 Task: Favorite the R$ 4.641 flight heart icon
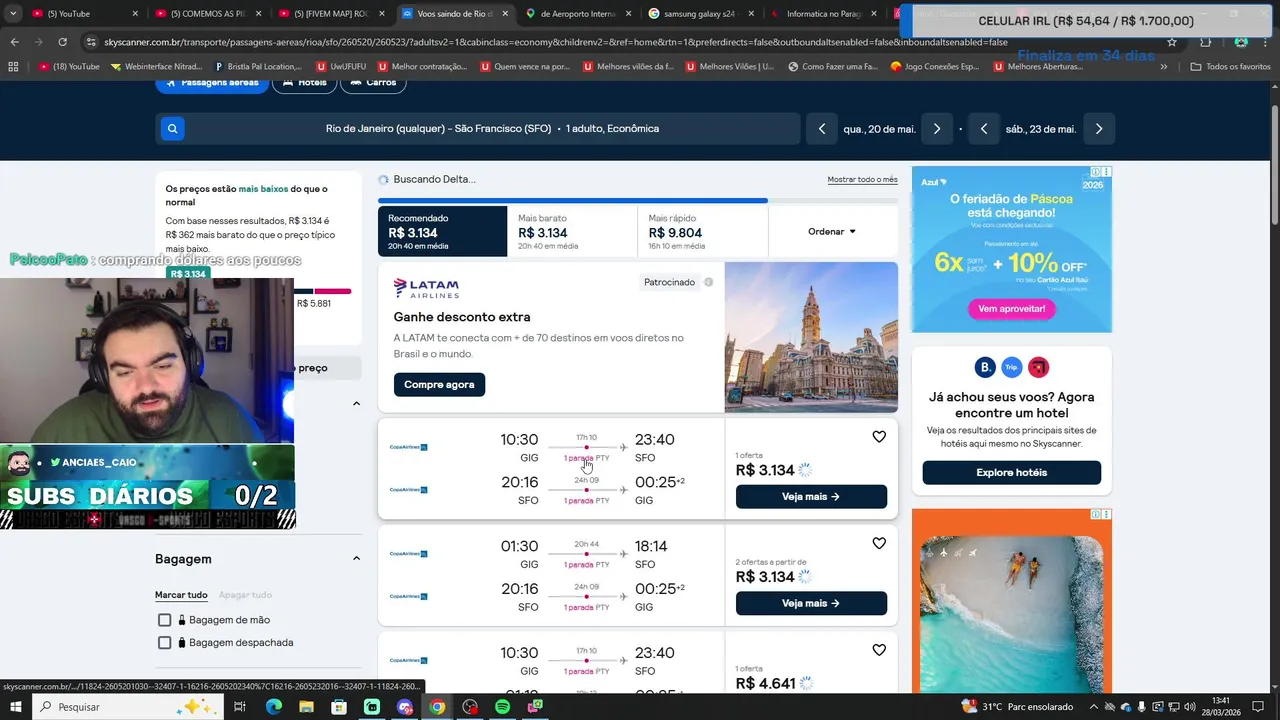879,650
